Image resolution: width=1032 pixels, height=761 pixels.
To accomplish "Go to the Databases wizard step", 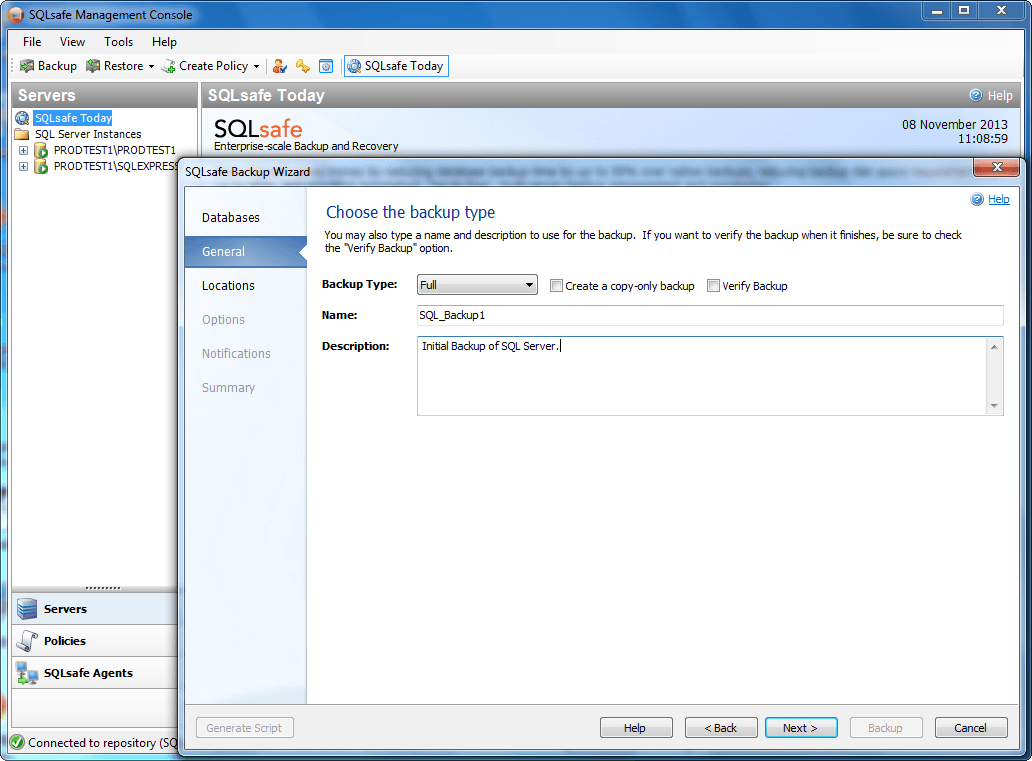I will point(230,217).
